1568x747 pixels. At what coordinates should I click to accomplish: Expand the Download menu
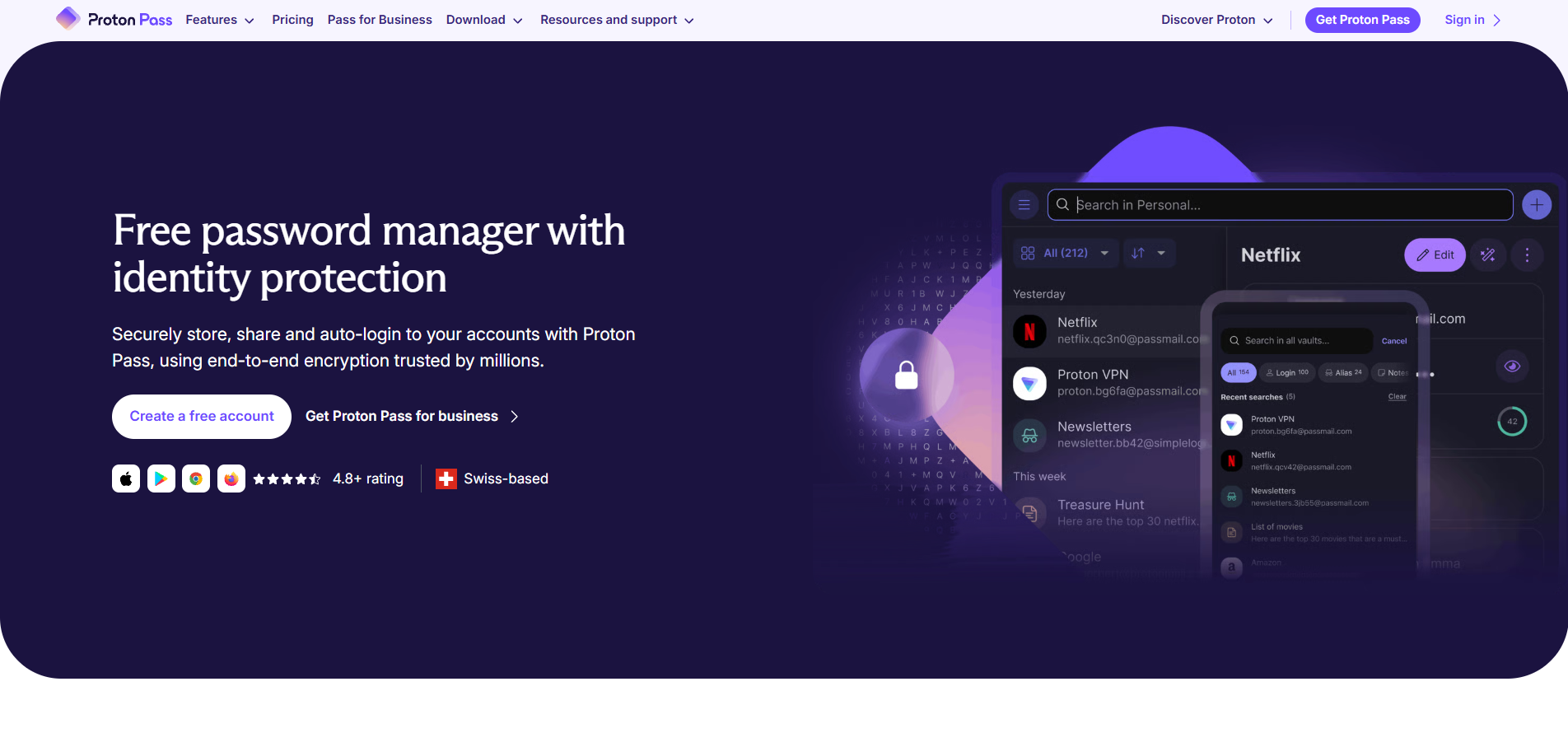coord(484,20)
